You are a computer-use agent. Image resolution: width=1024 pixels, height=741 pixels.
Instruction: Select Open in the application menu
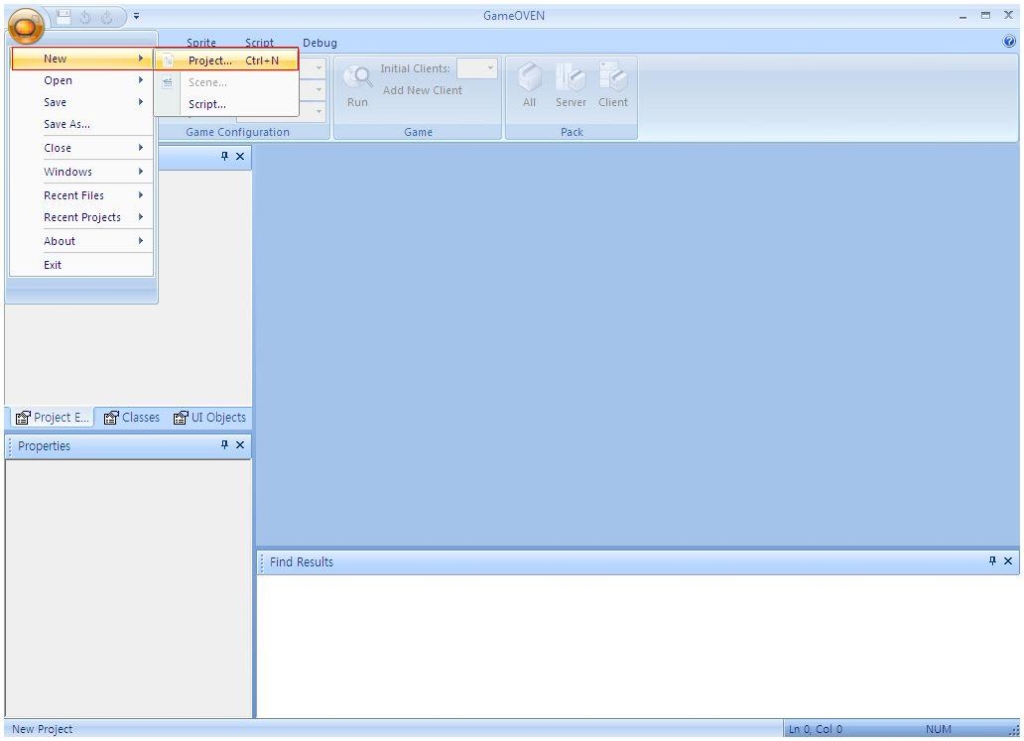(82, 80)
